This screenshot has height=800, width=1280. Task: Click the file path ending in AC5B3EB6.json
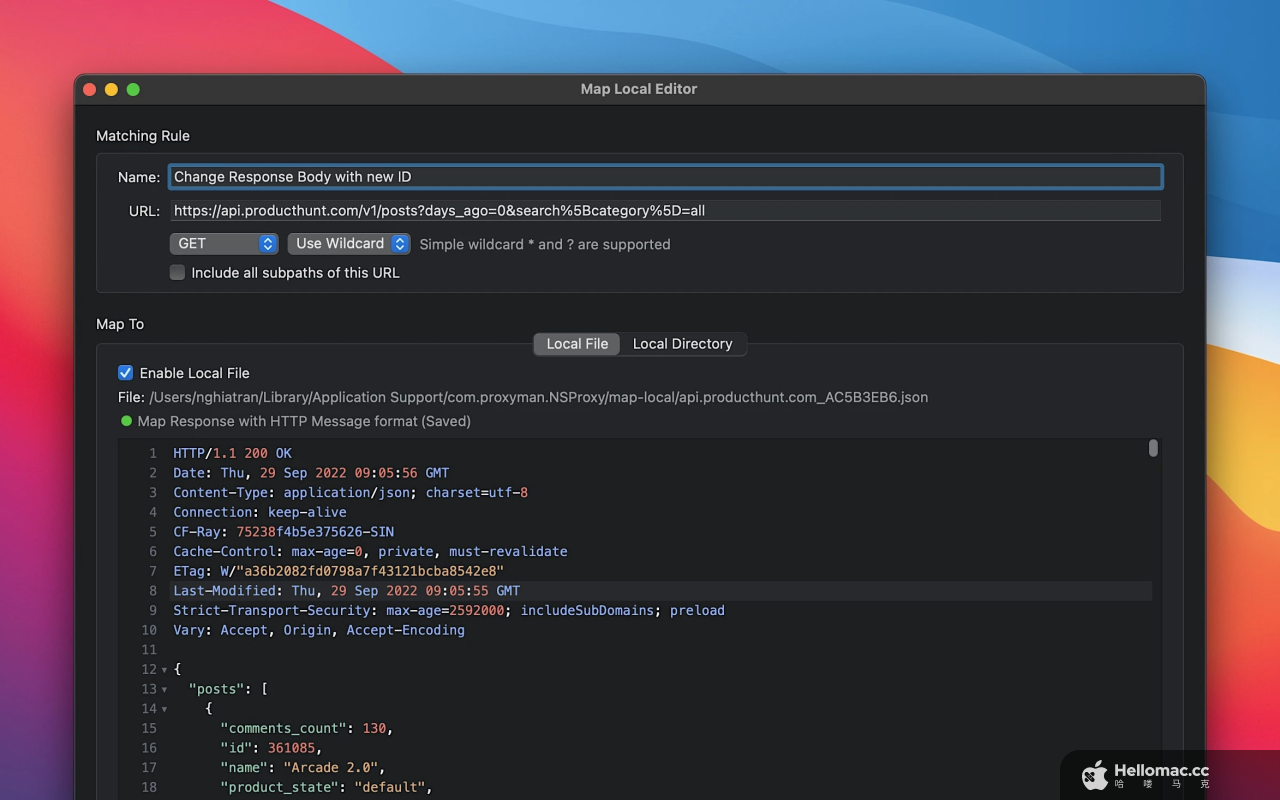point(538,397)
